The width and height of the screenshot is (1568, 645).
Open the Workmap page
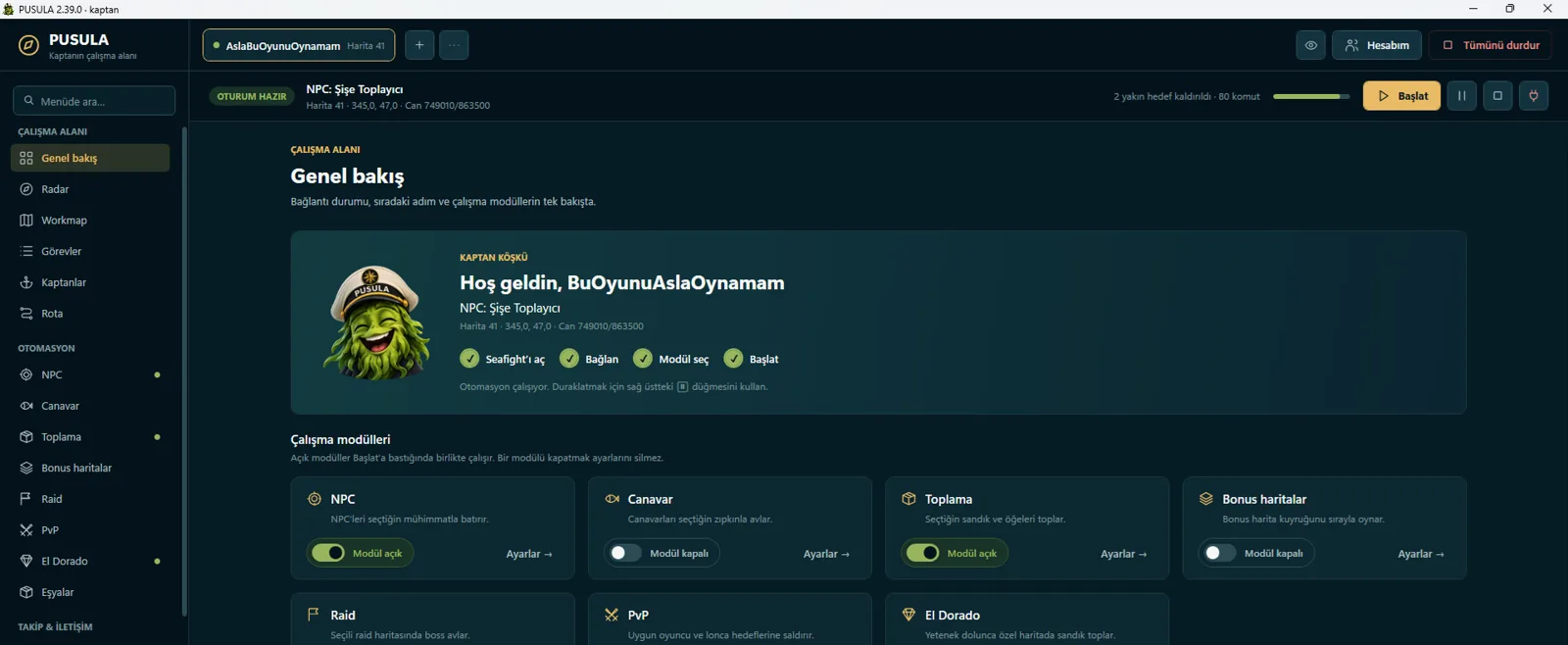(x=90, y=221)
